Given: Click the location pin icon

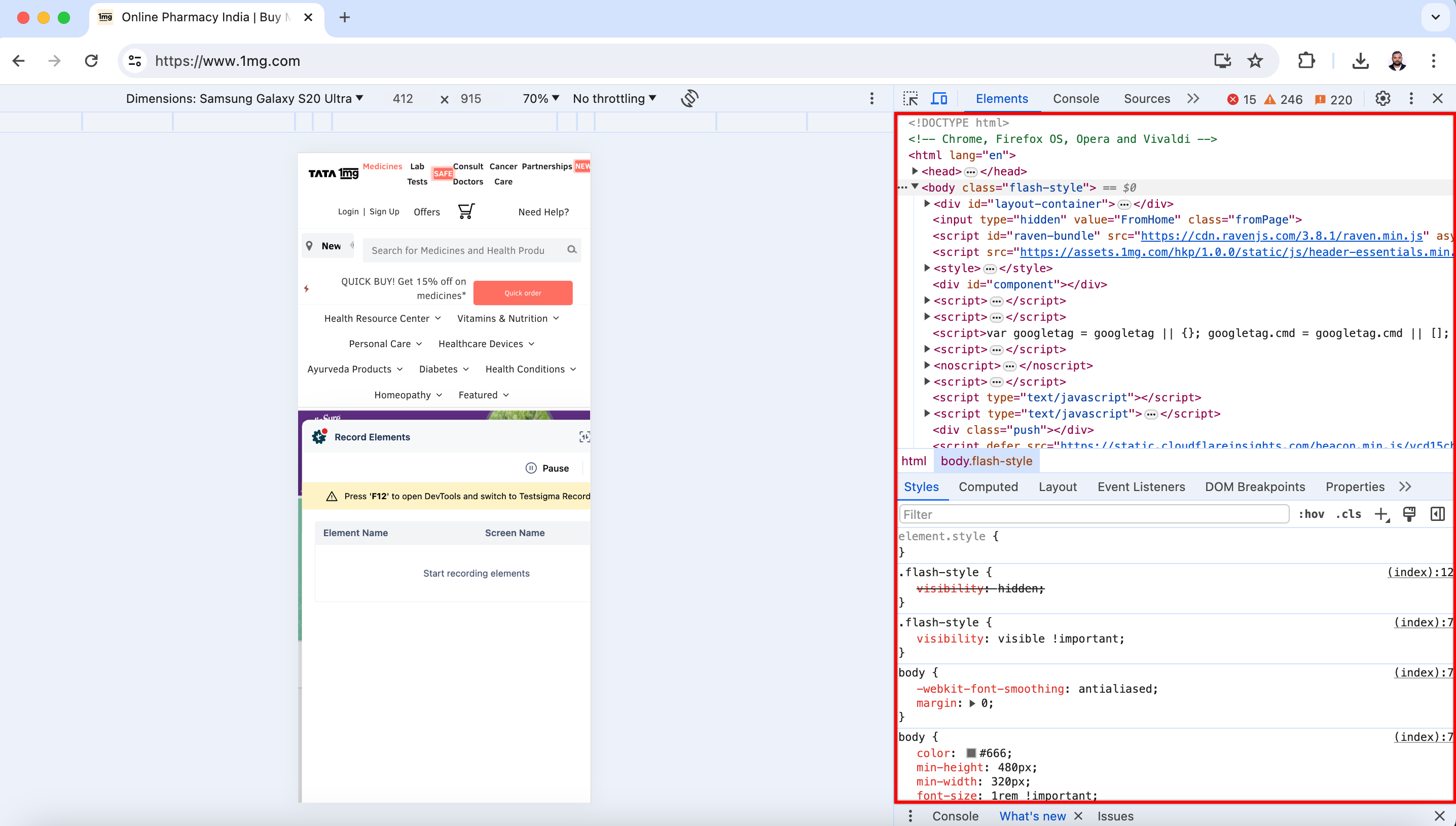Looking at the screenshot, I should [x=309, y=246].
